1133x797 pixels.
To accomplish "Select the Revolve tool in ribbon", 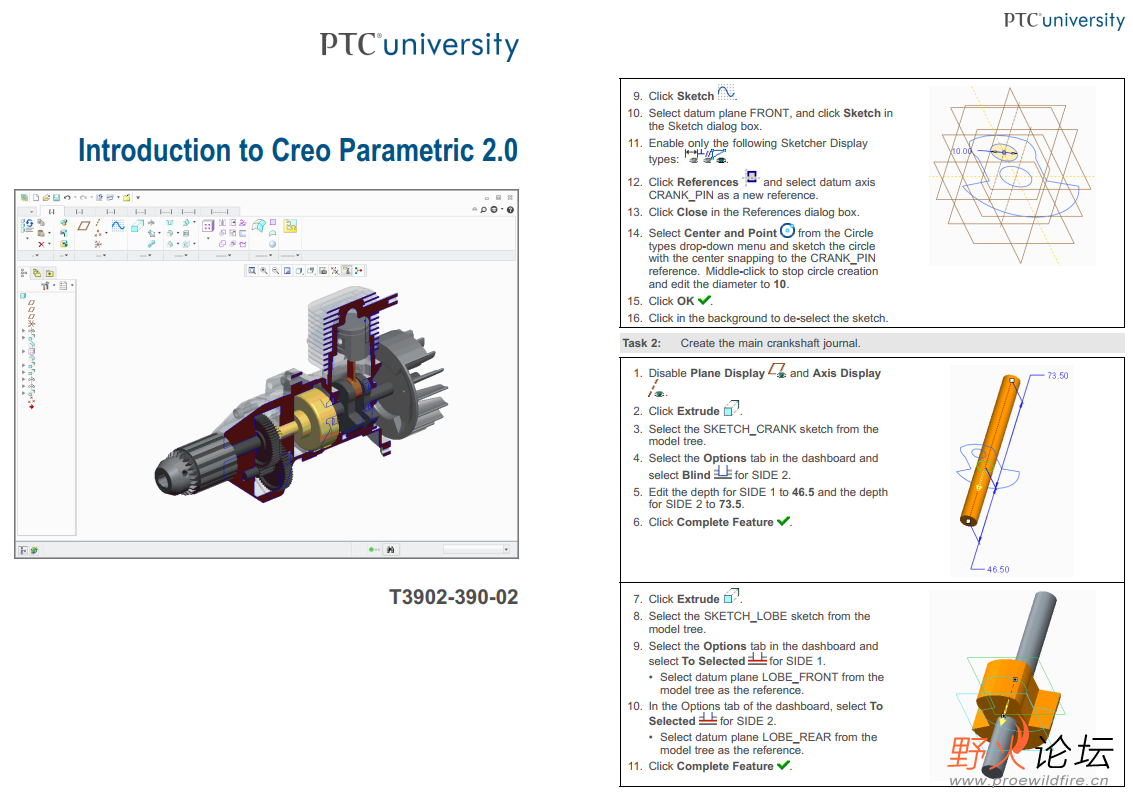I will click(x=151, y=223).
